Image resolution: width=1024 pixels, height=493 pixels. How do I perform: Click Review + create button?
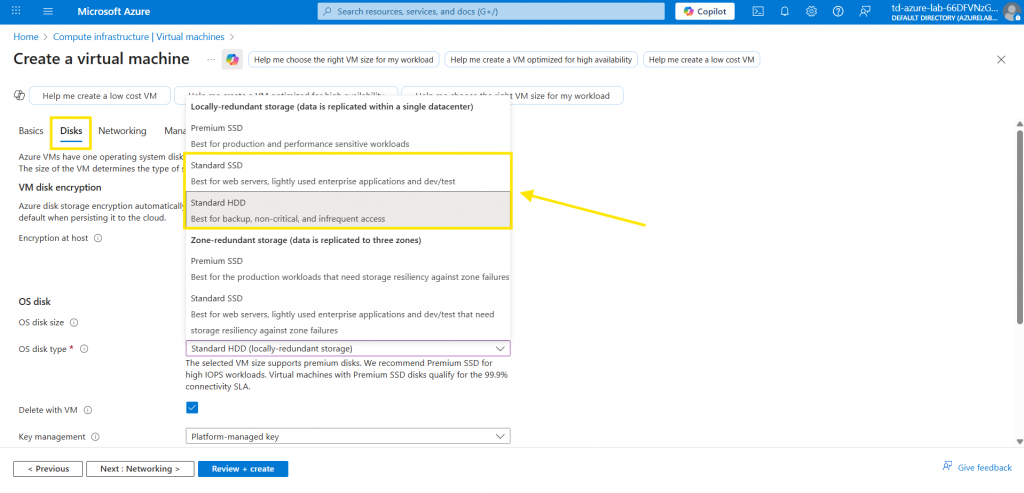click(x=243, y=469)
